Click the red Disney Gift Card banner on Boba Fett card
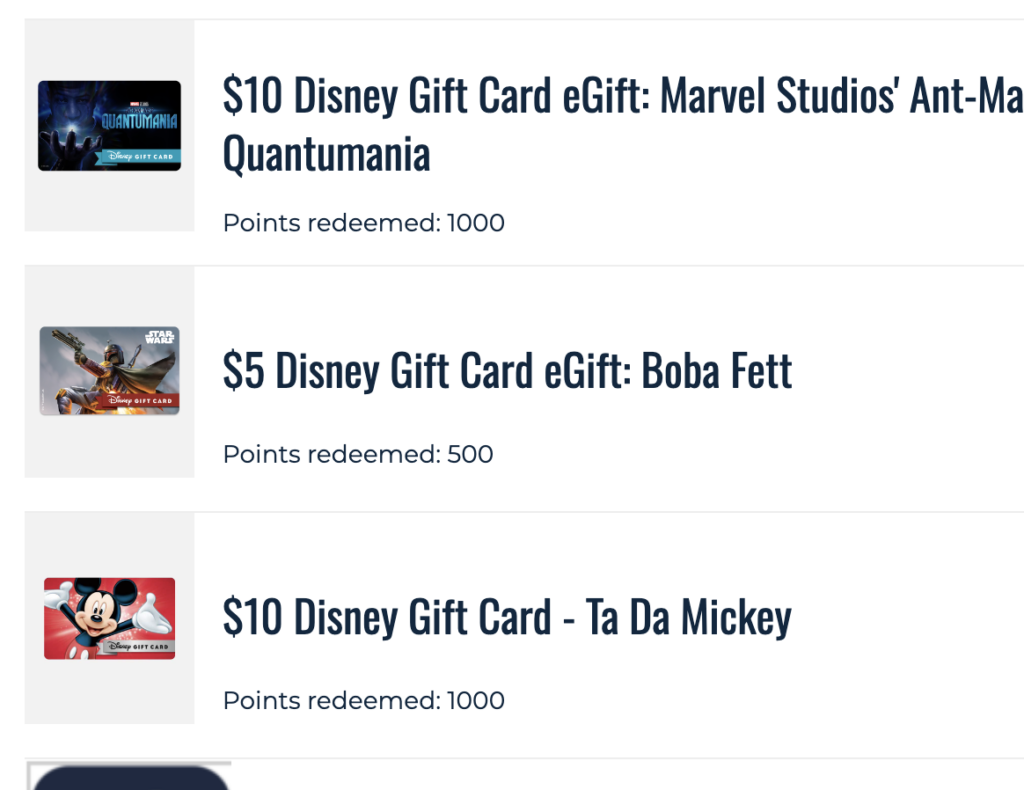The image size is (1024, 790). [x=139, y=400]
